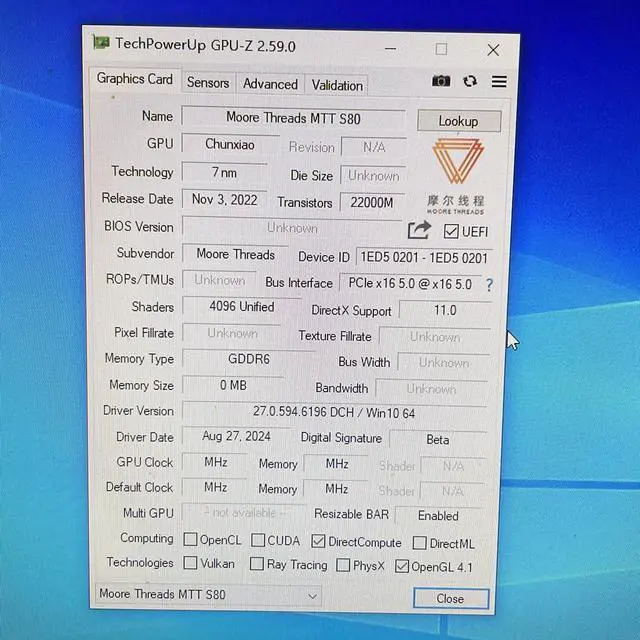Image resolution: width=640 pixels, height=640 pixels.
Task: Click the Default Clock MHz field
Action: 215,487
